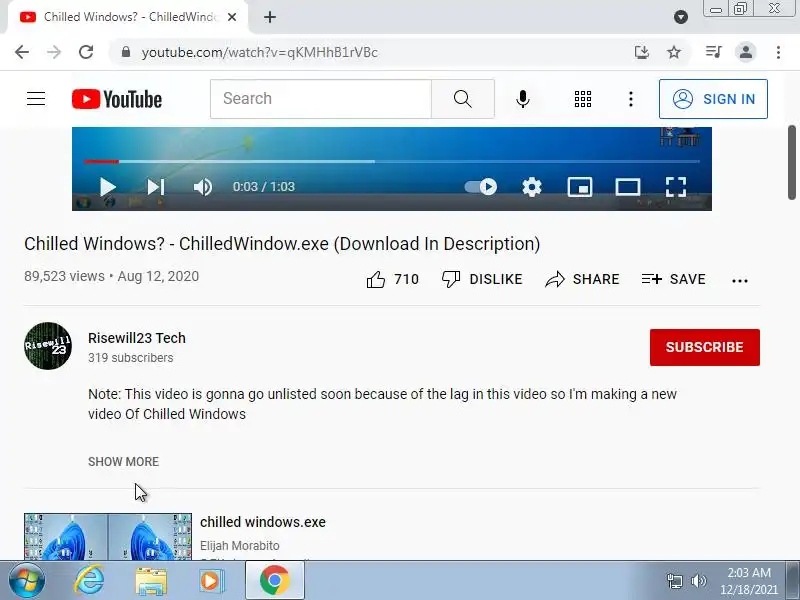Open Chrome profile avatar

[745, 52]
